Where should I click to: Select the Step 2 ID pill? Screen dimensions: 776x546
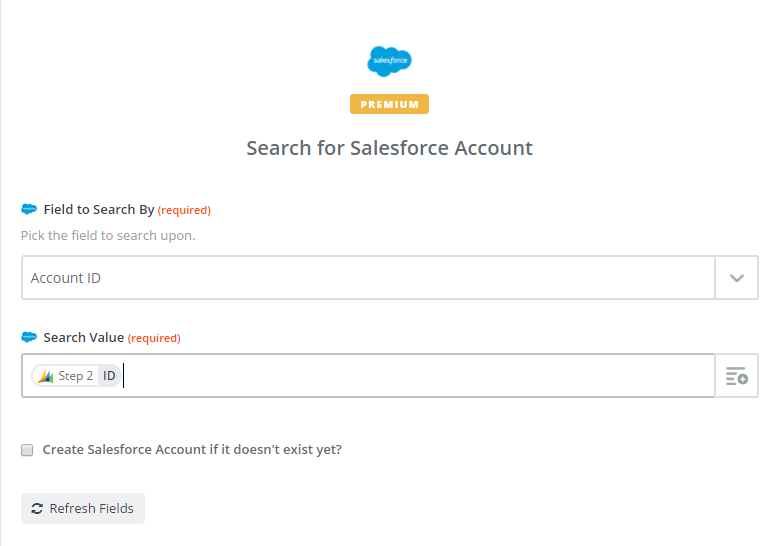(77, 376)
